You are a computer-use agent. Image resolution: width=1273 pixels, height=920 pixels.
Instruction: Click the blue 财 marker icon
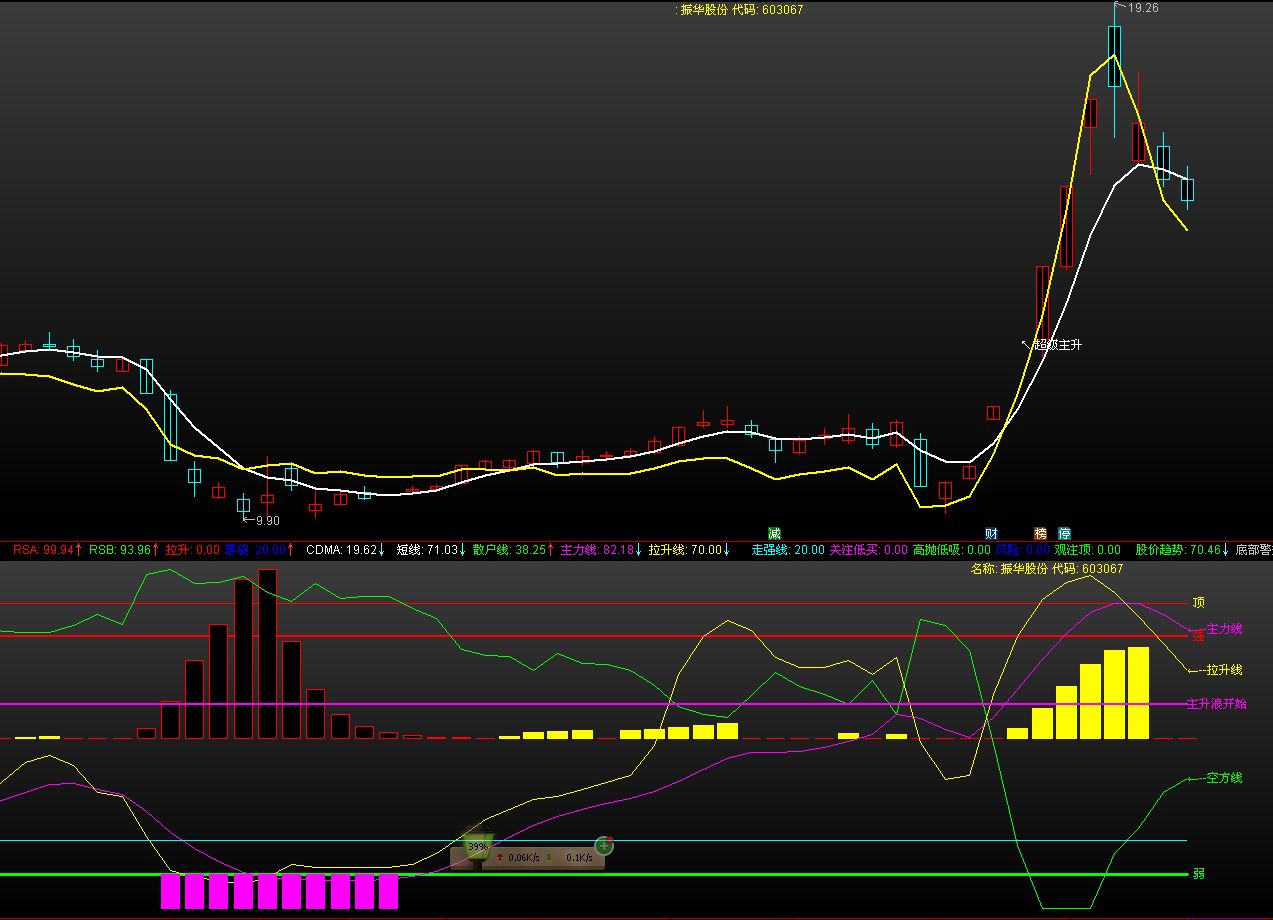[991, 533]
